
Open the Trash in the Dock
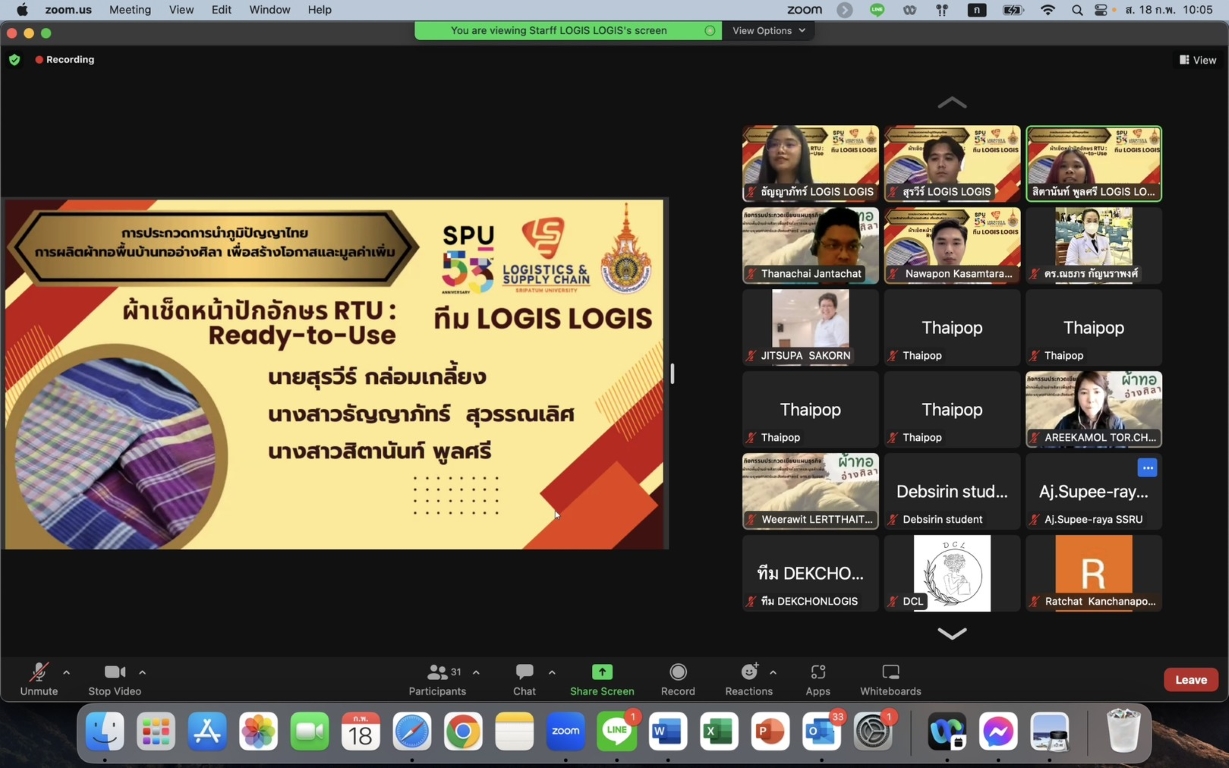click(1124, 731)
